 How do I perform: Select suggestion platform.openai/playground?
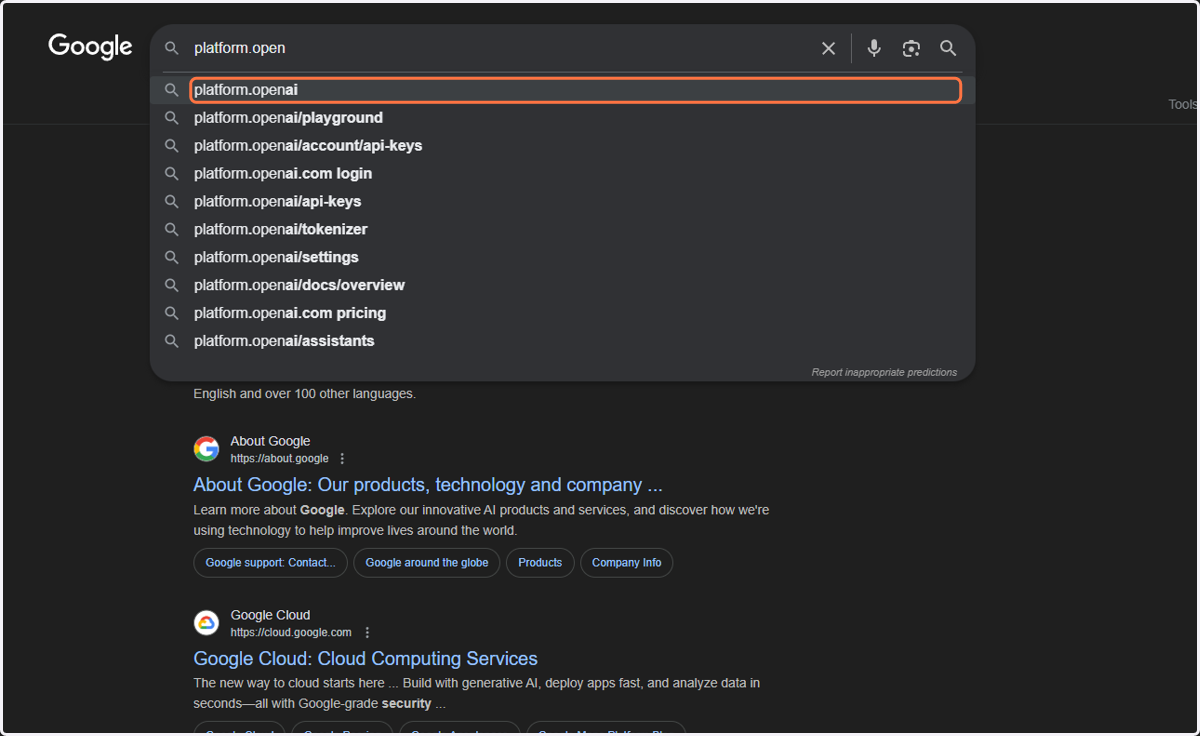(x=562, y=118)
